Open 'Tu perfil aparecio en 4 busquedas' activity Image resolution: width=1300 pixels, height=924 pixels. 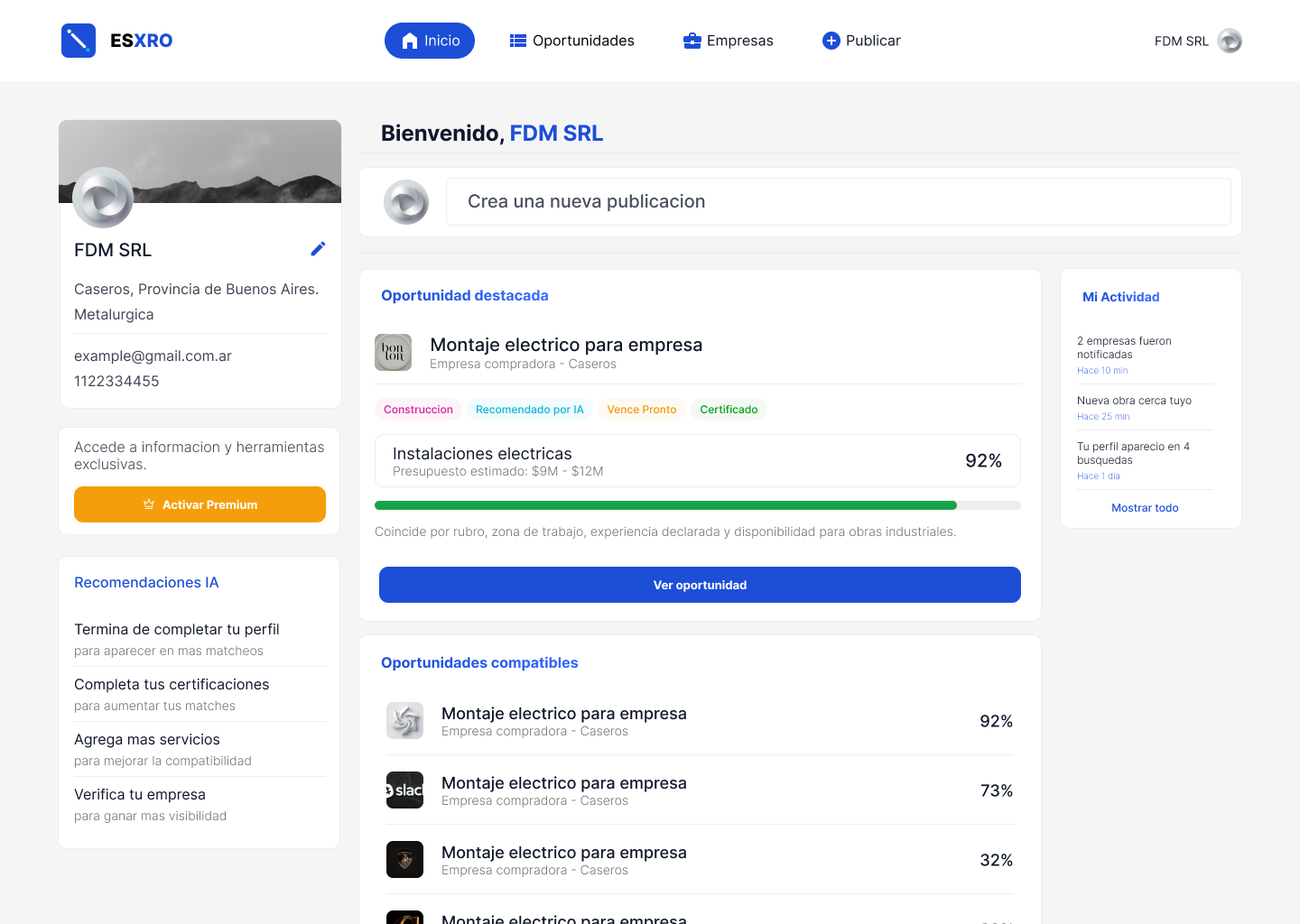(1145, 460)
